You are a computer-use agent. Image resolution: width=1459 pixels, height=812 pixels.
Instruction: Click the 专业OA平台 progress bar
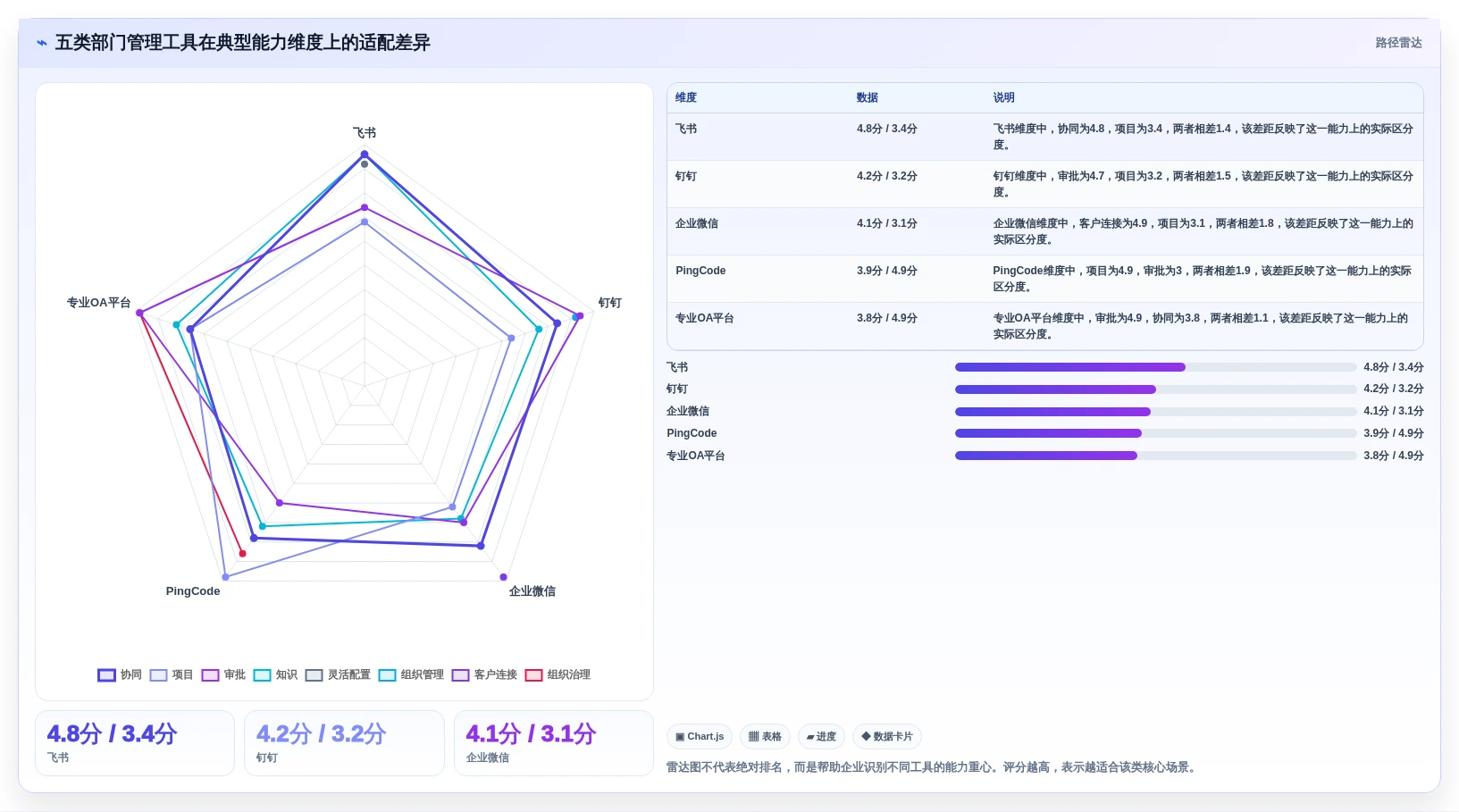1155,456
